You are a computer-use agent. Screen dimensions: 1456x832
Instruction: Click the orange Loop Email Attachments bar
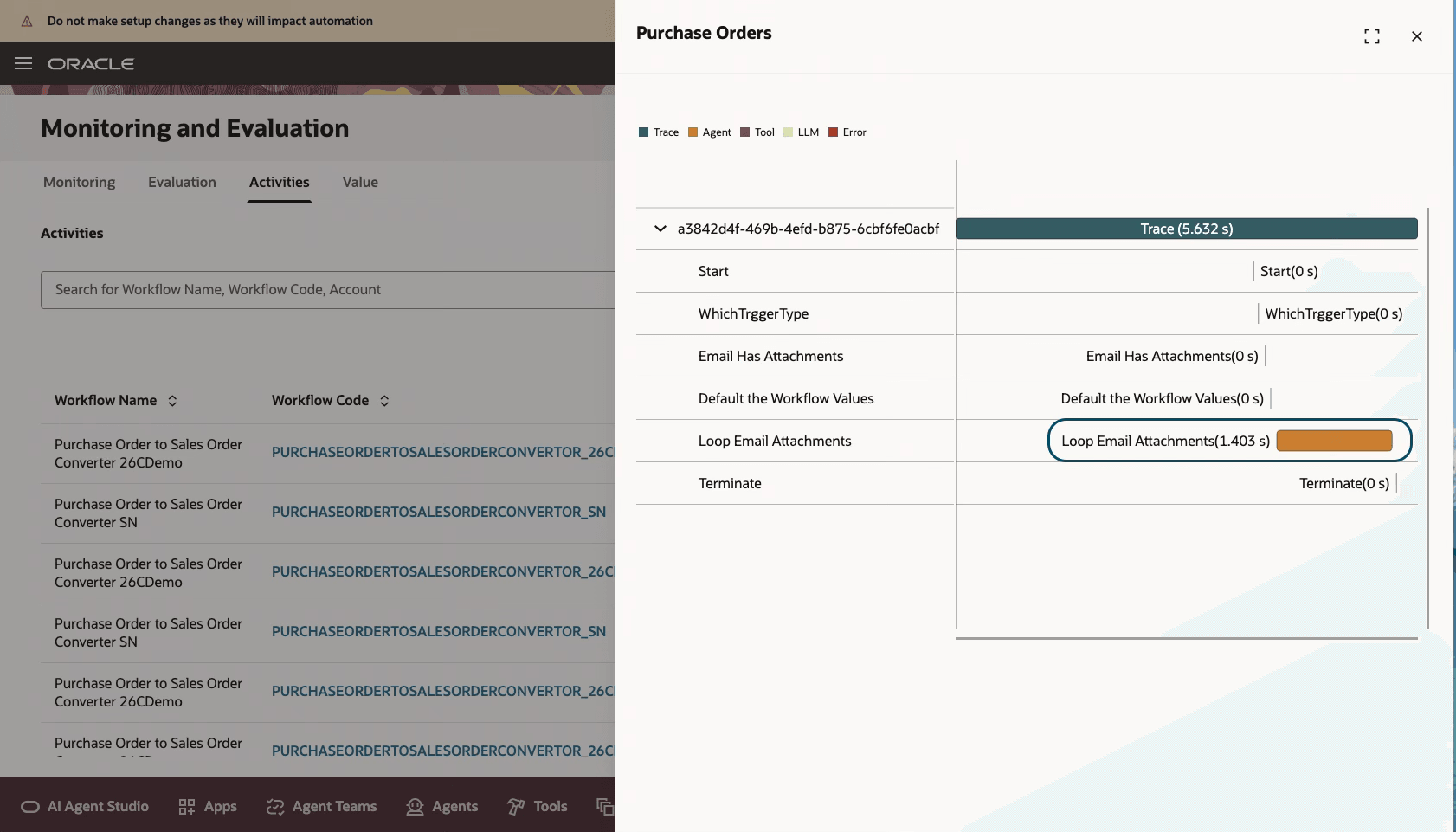coord(1334,441)
